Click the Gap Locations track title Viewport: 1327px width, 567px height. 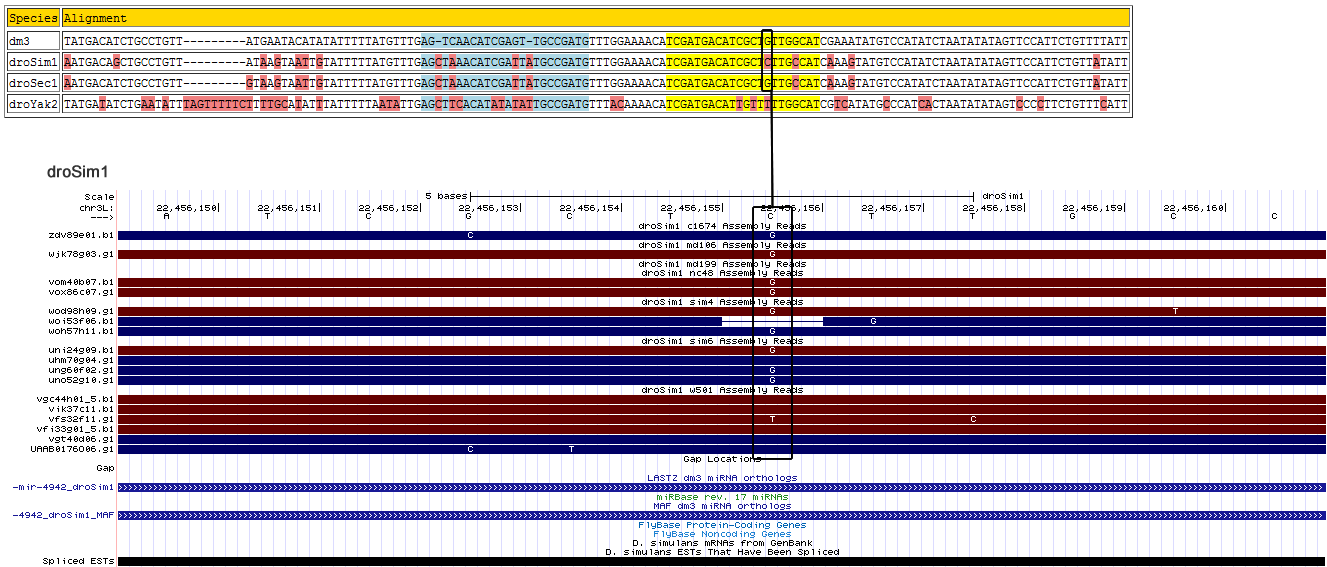tap(722, 459)
